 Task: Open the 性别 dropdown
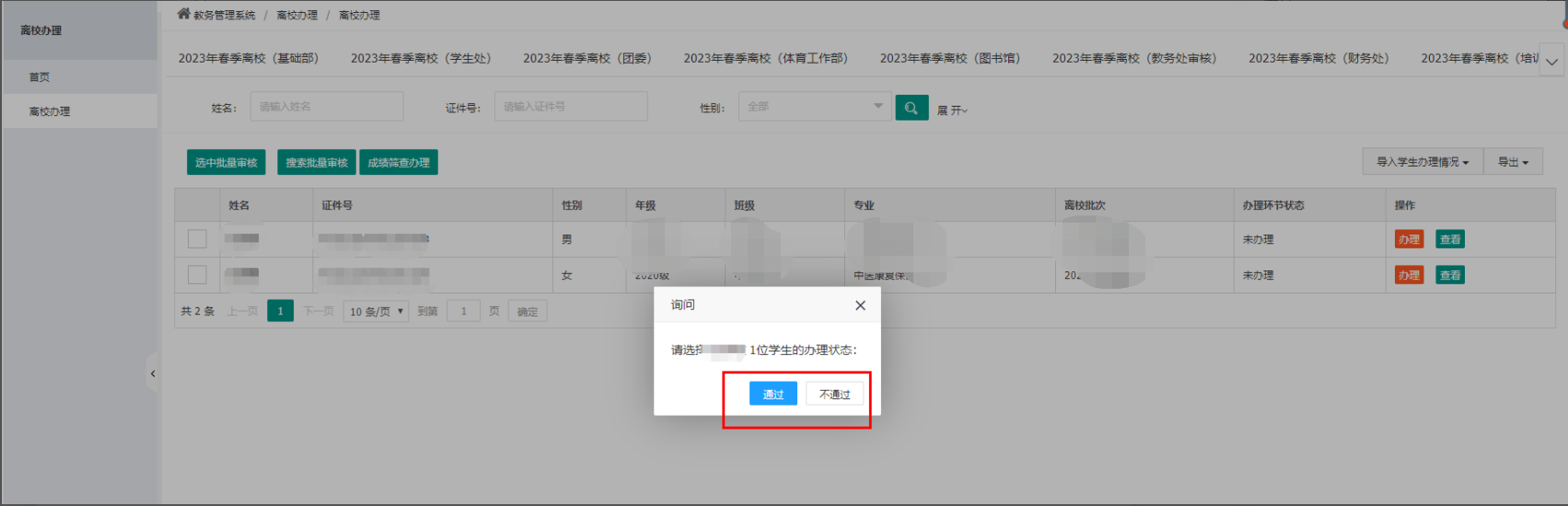click(814, 107)
